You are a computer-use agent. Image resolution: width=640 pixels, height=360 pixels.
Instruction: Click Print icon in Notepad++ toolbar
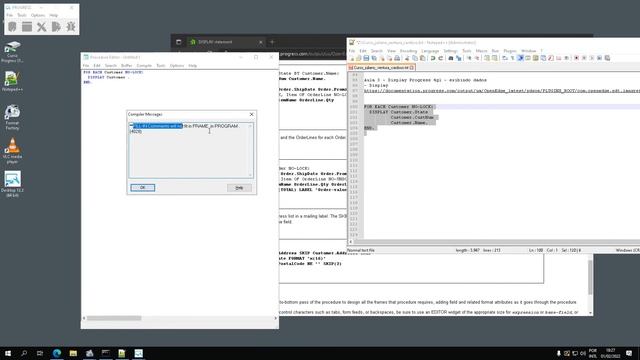[397, 58]
